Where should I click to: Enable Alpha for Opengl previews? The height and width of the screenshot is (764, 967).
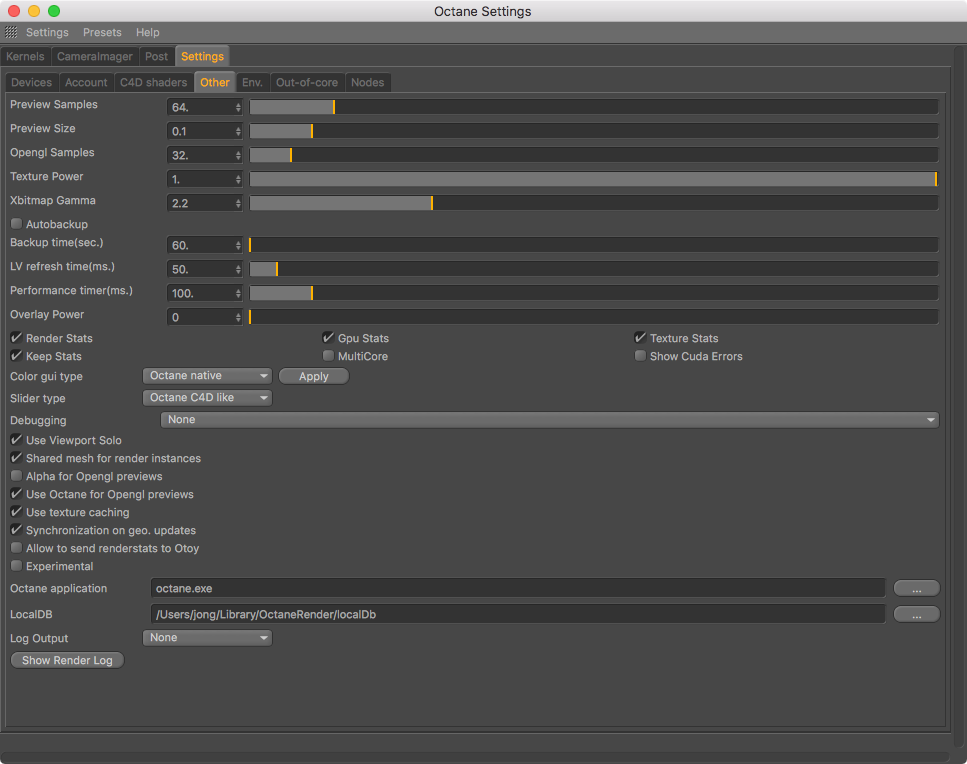[x=17, y=476]
